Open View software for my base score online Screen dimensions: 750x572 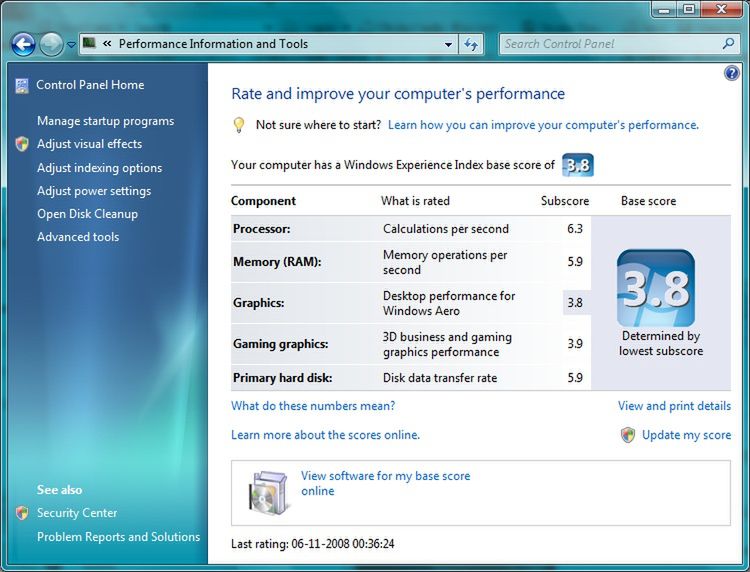coord(386,483)
